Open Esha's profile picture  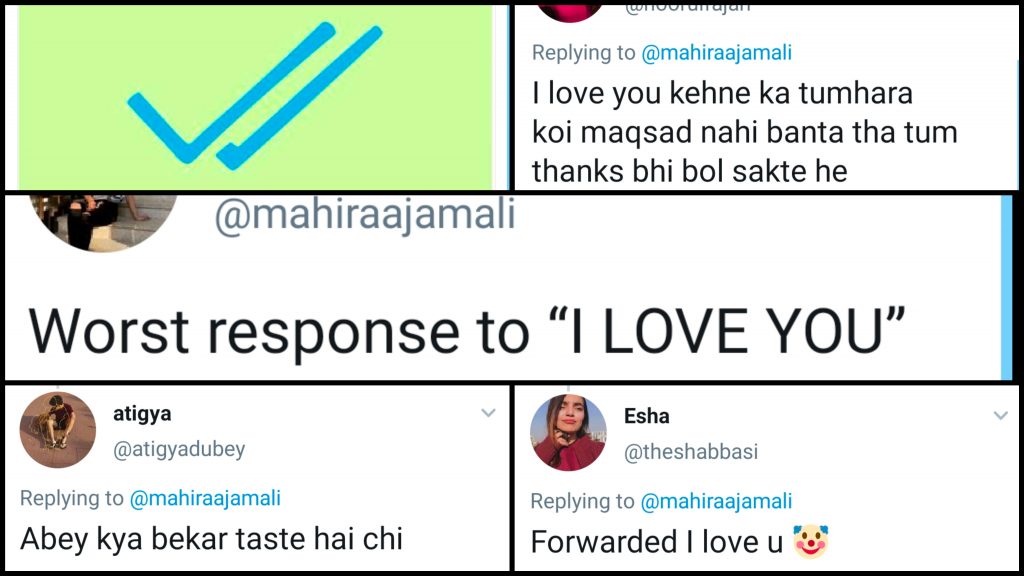point(568,432)
